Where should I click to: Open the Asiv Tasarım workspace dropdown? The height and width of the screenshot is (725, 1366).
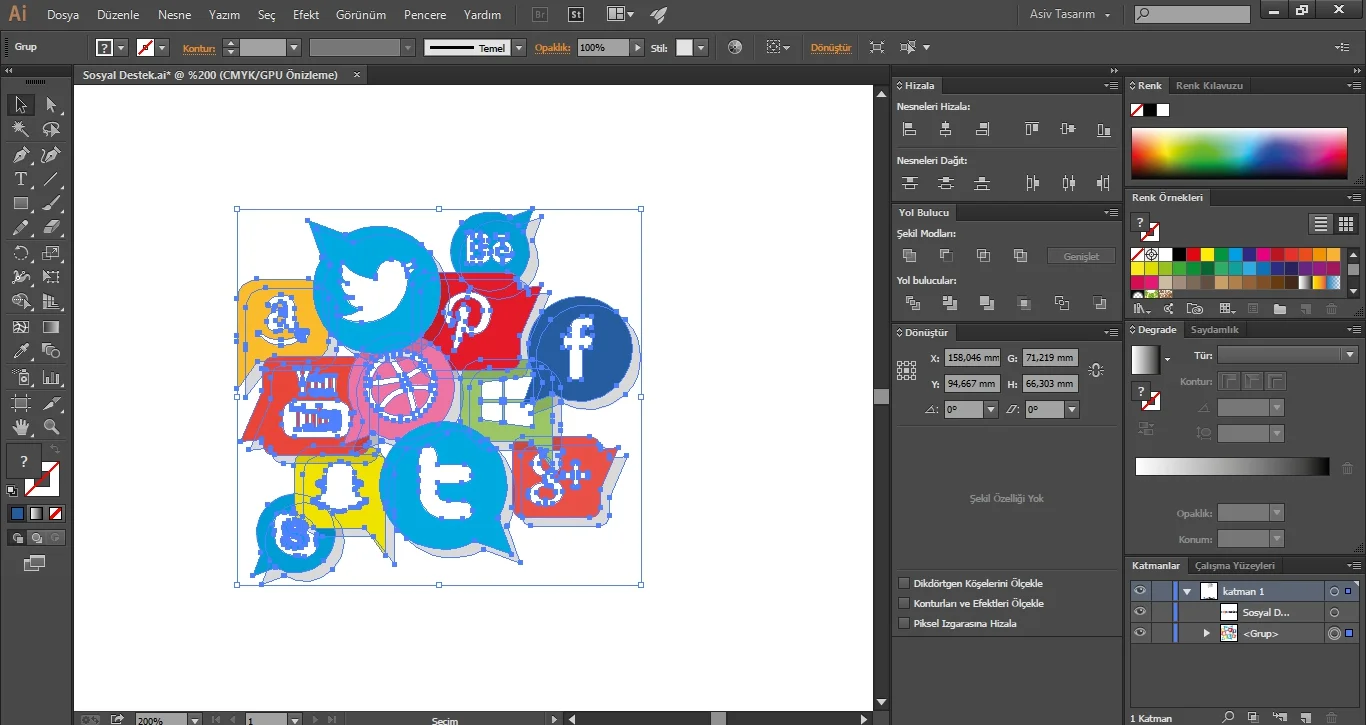[x=1070, y=14]
